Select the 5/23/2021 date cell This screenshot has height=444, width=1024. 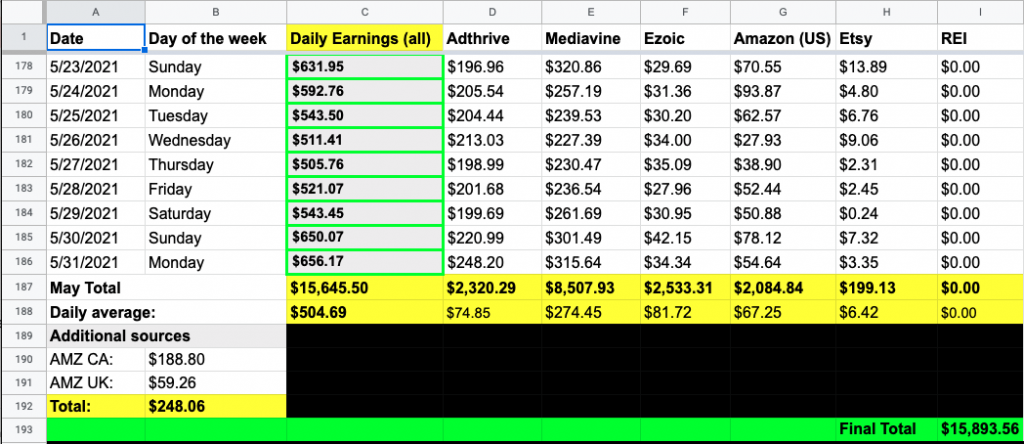[95, 68]
